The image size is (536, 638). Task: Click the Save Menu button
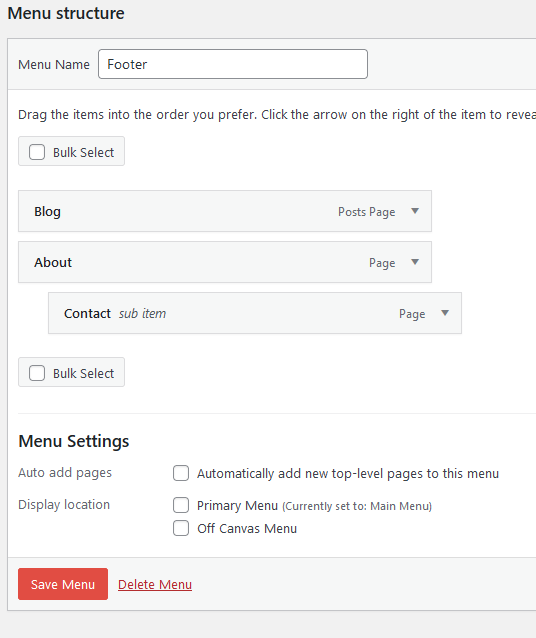(63, 584)
